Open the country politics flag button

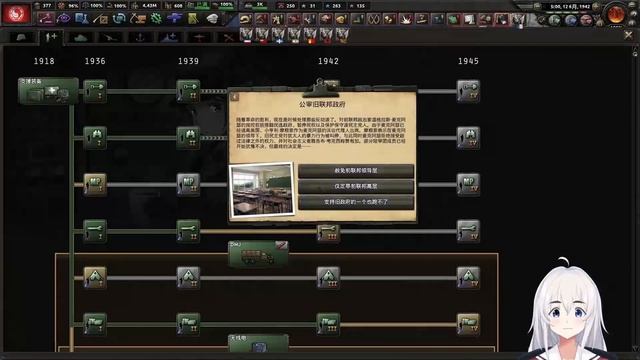pyautogui.click(x=16, y=13)
